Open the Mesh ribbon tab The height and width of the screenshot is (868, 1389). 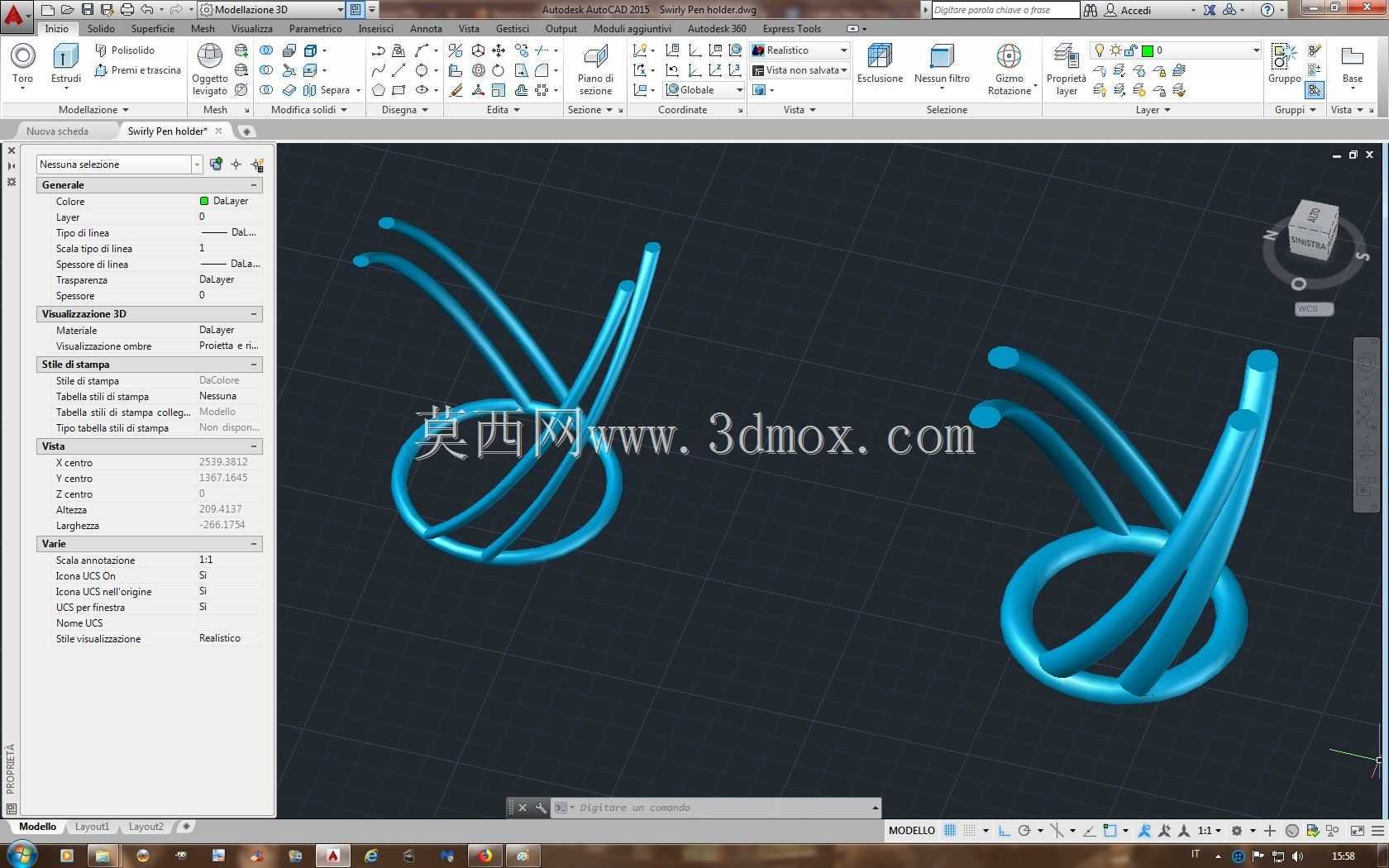[203, 28]
